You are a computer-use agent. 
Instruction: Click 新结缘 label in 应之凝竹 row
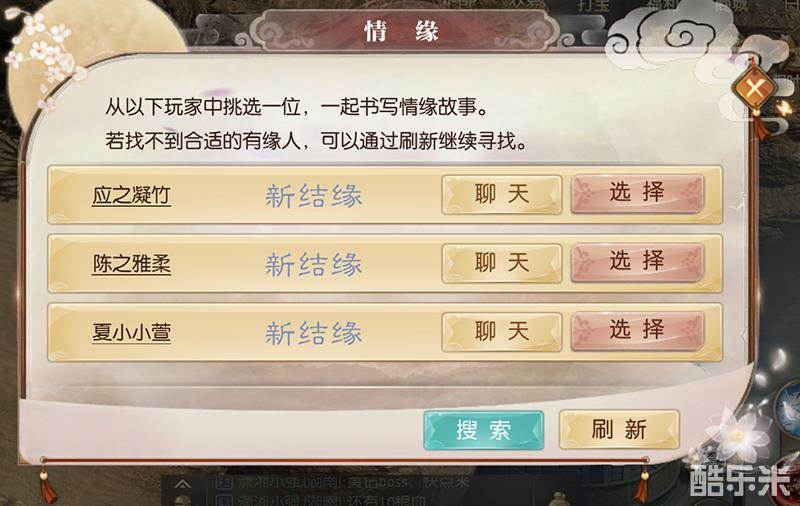[x=313, y=196]
